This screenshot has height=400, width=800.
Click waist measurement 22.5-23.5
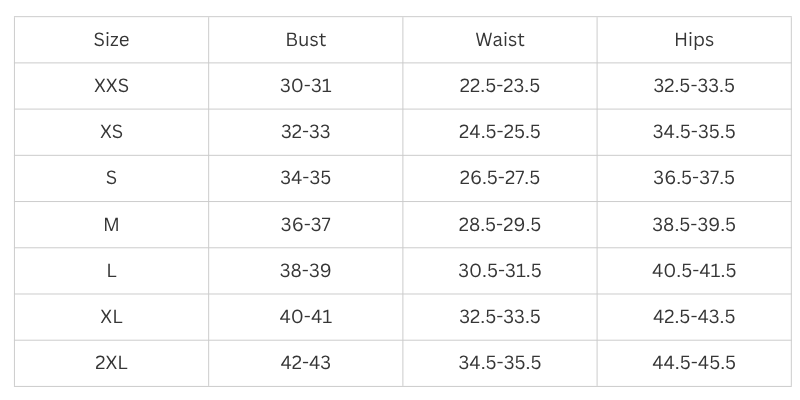click(x=500, y=86)
